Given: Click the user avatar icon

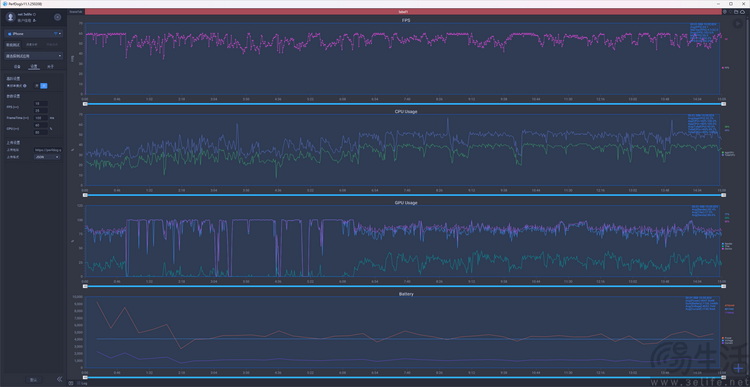Looking at the screenshot, I should pyautogui.click(x=11, y=17).
